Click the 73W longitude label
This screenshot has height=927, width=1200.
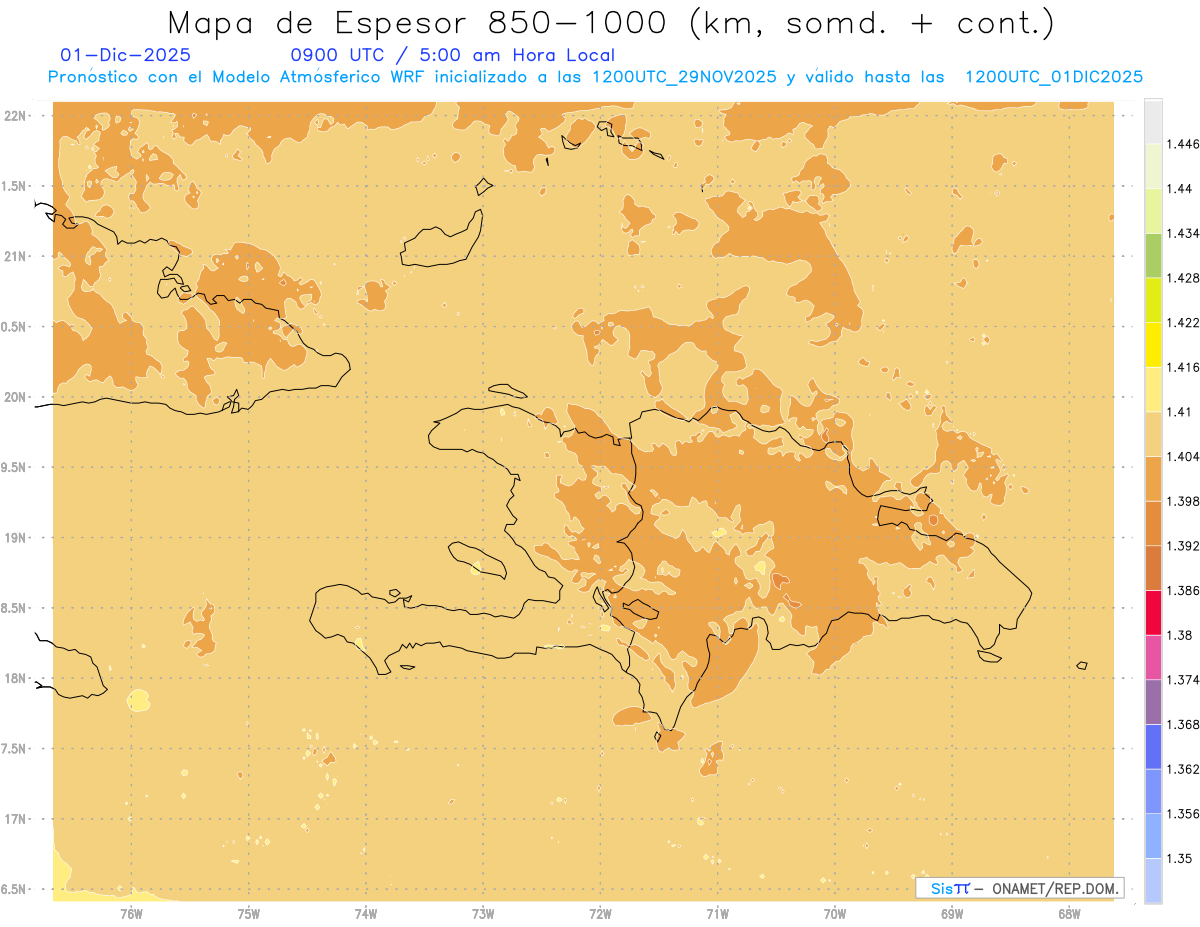coord(483,913)
